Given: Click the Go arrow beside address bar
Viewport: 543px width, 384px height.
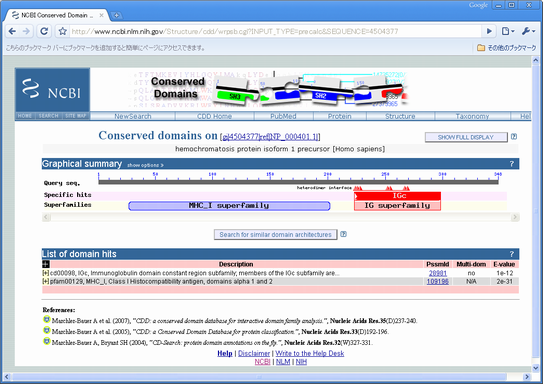Looking at the screenshot, I should click(x=489, y=32).
